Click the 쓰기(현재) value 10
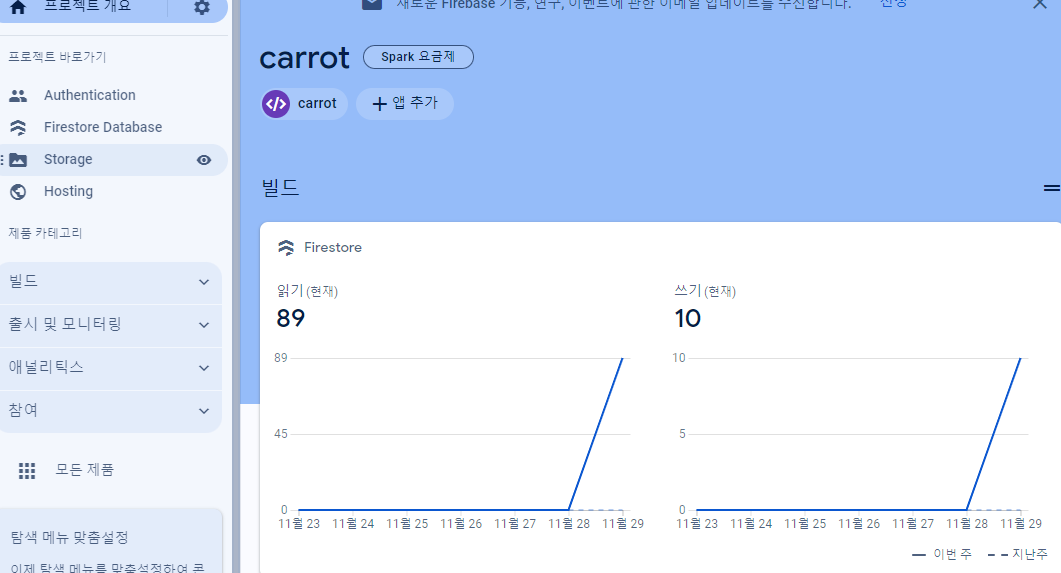Image resolution: width=1061 pixels, height=573 pixels. point(687,318)
